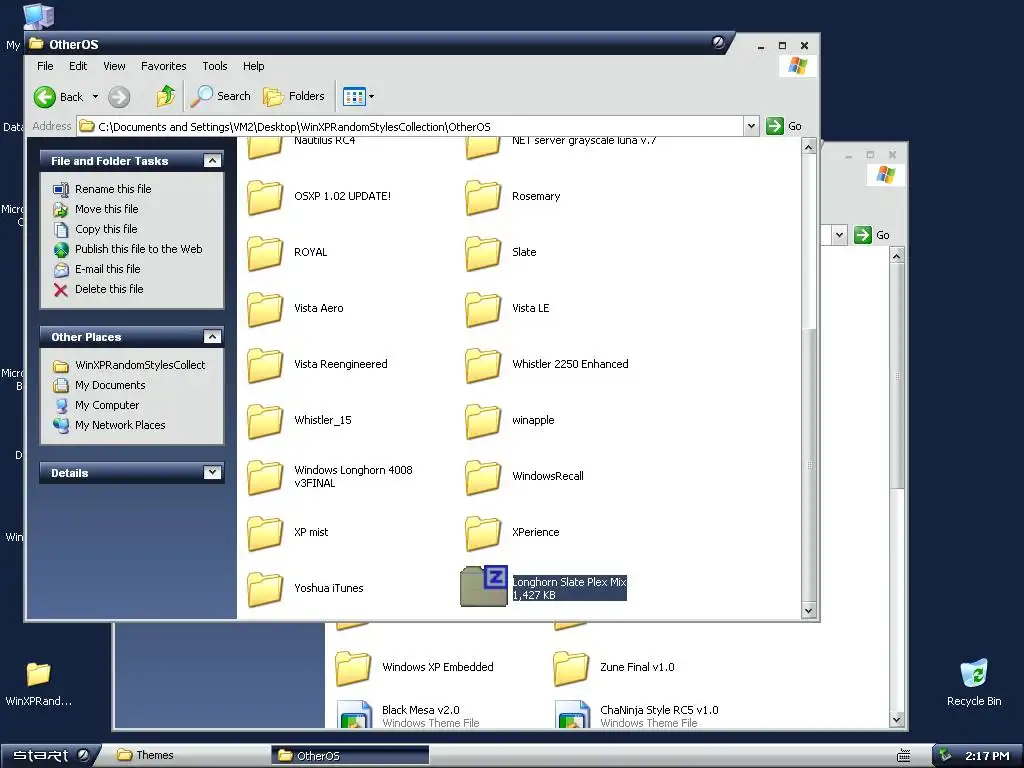Click the Go button in the Themes window
The height and width of the screenshot is (768, 1024).
click(x=872, y=235)
